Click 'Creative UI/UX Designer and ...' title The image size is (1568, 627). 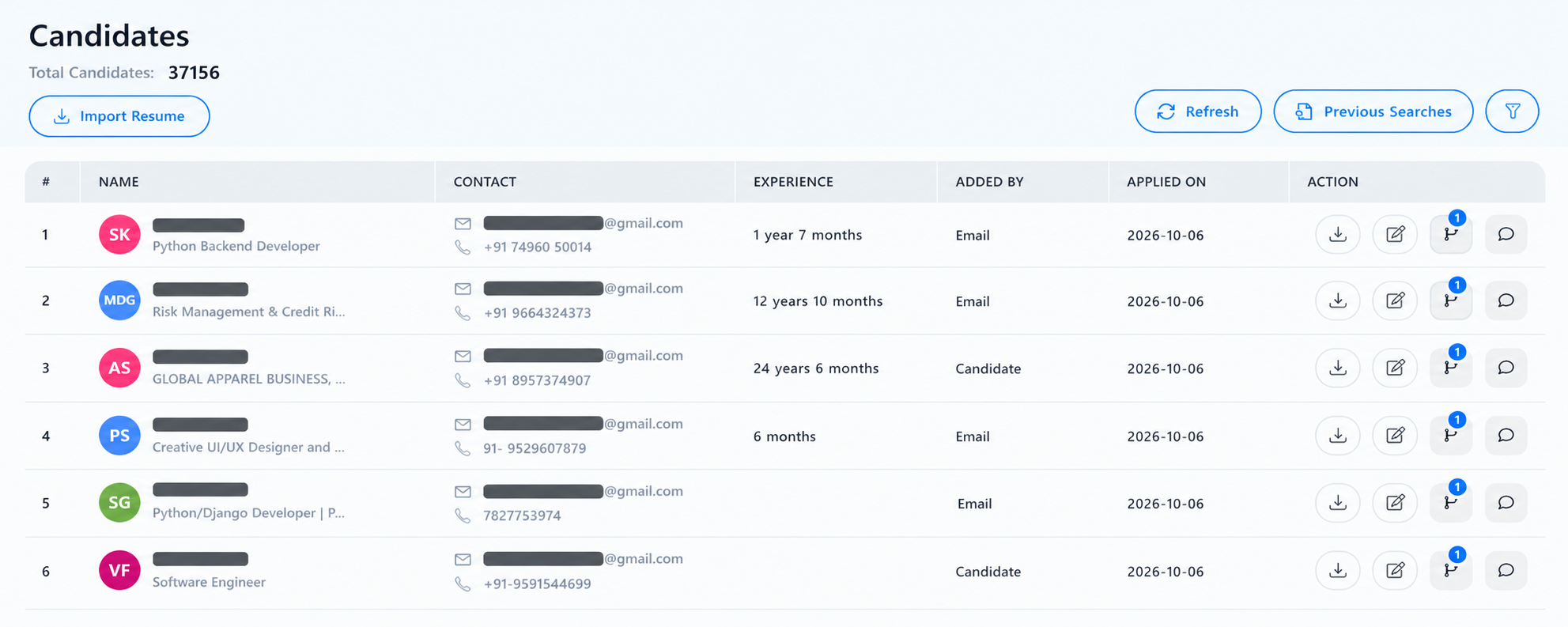tap(248, 447)
